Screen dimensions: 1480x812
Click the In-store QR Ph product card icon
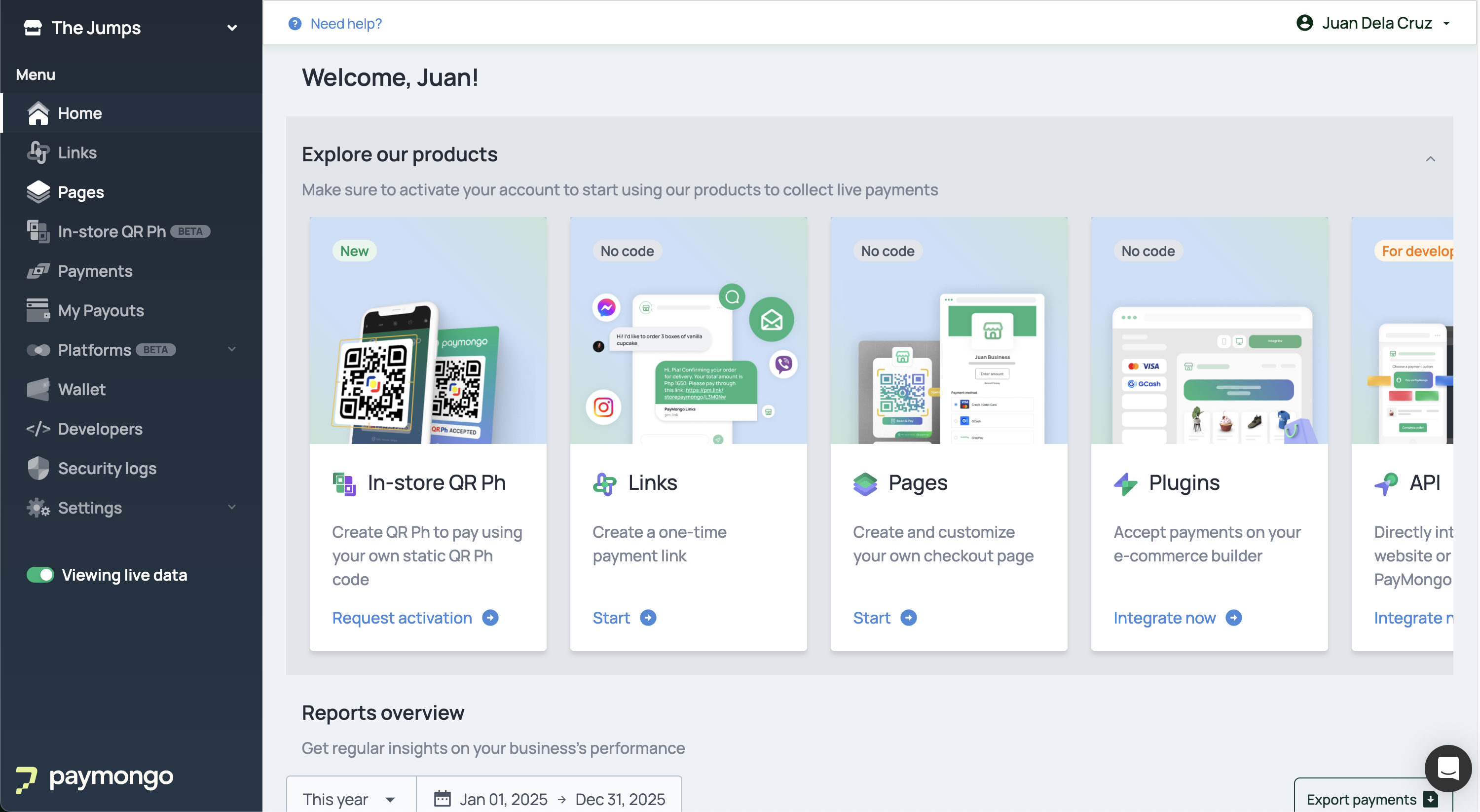344,483
